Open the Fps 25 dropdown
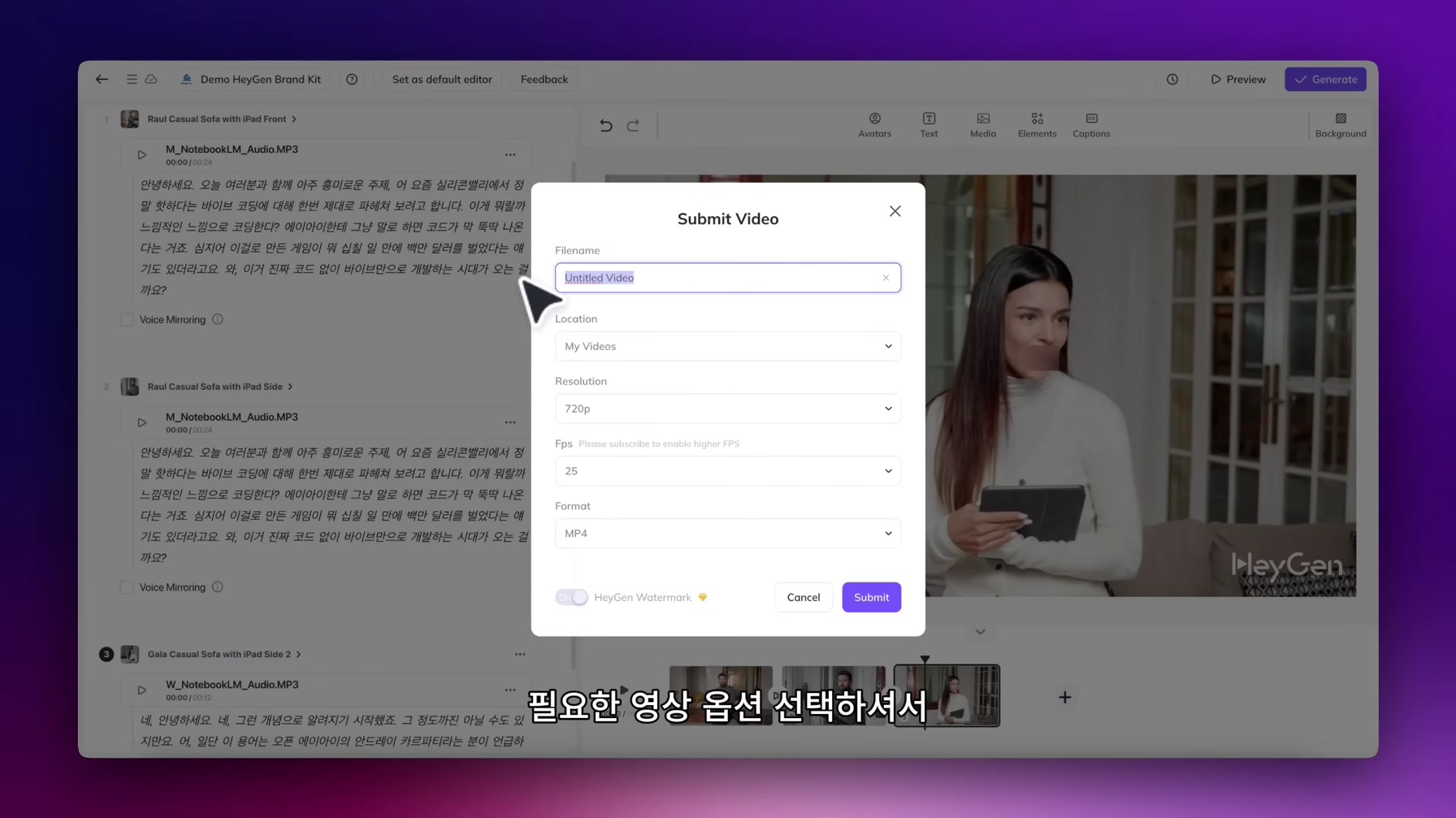The height and width of the screenshot is (818, 1456). coord(728,471)
